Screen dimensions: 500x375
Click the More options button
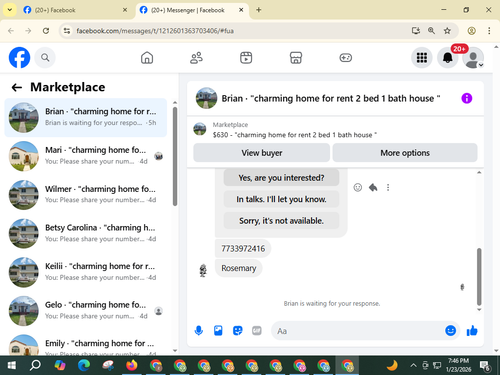(x=405, y=153)
